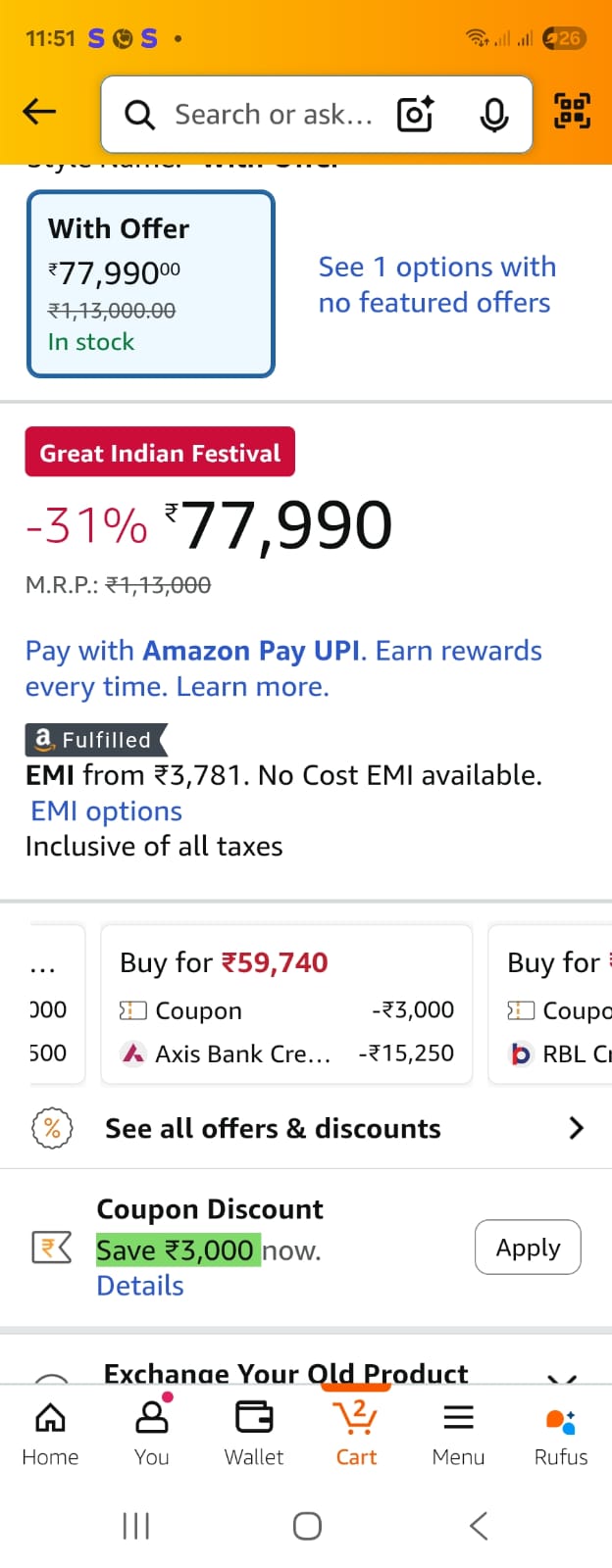The height and width of the screenshot is (1568, 612).
Task: Tap the back arrow icon
Action: click(39, 113)
